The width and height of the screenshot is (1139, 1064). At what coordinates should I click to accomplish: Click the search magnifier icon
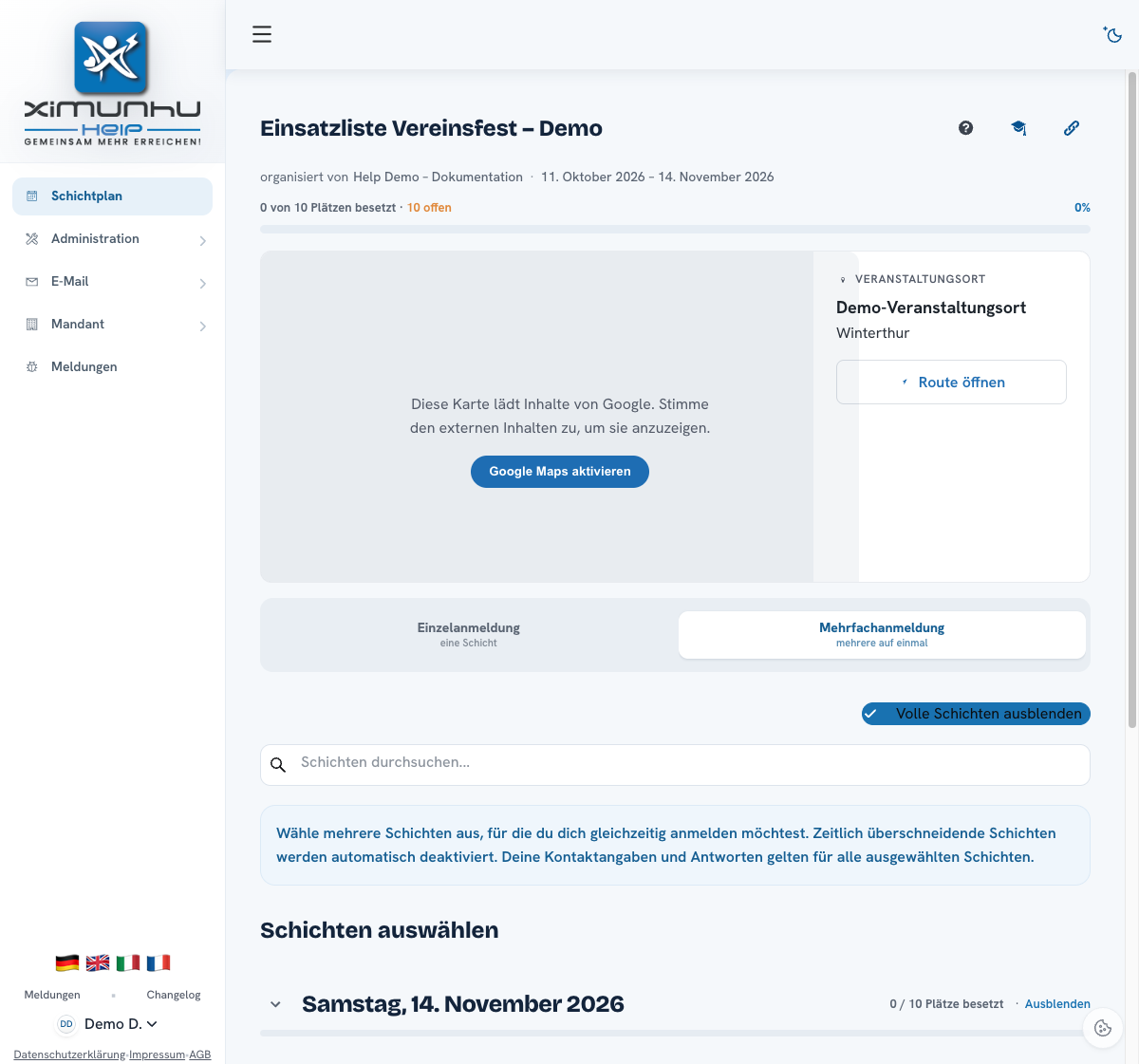click(x=278, y=765)
